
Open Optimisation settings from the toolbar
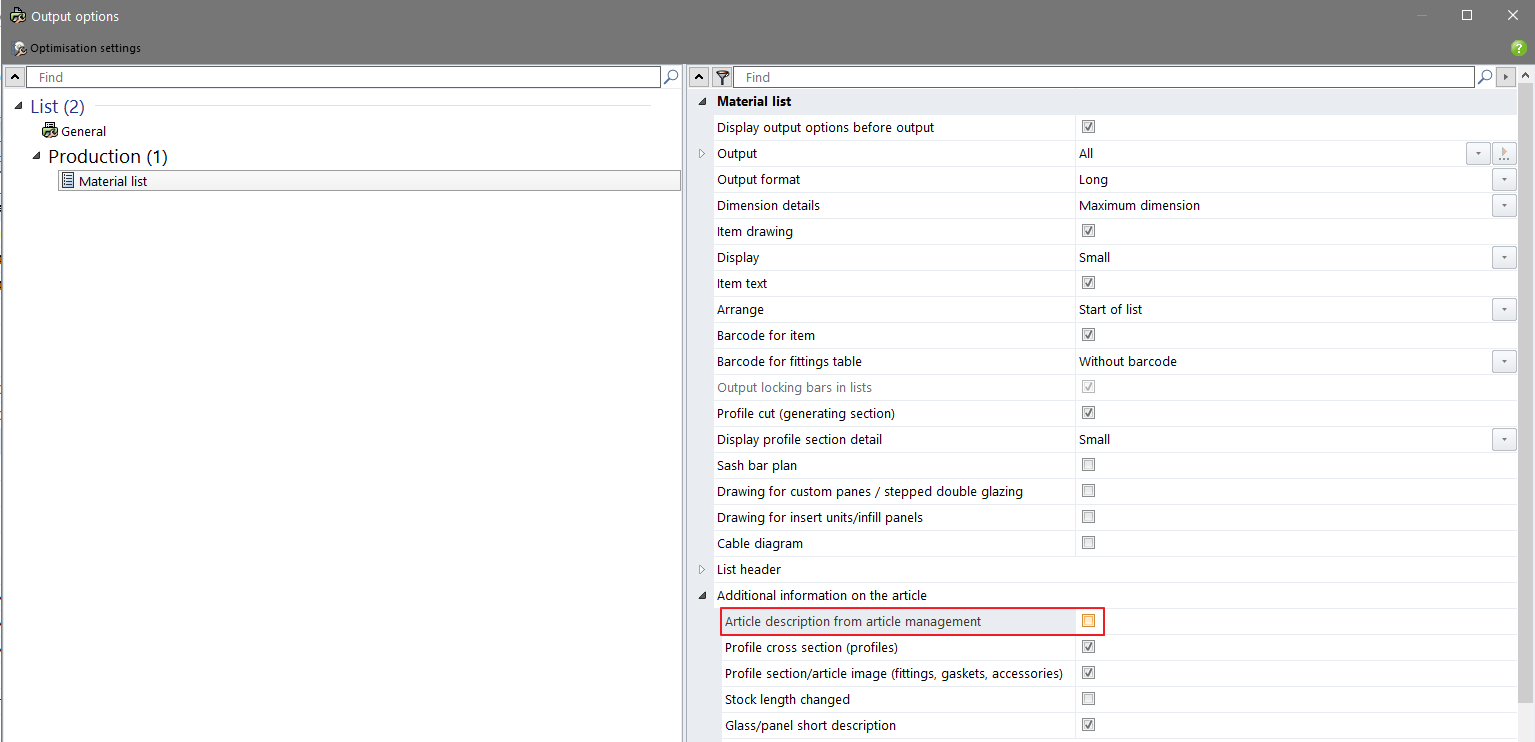pyautogui.click(x=77, y=48)
